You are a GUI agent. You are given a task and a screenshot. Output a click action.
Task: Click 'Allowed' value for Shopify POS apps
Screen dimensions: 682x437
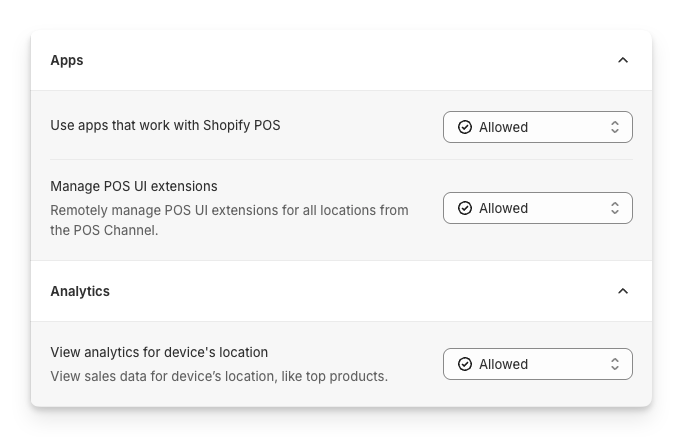(x=503, y=127)
